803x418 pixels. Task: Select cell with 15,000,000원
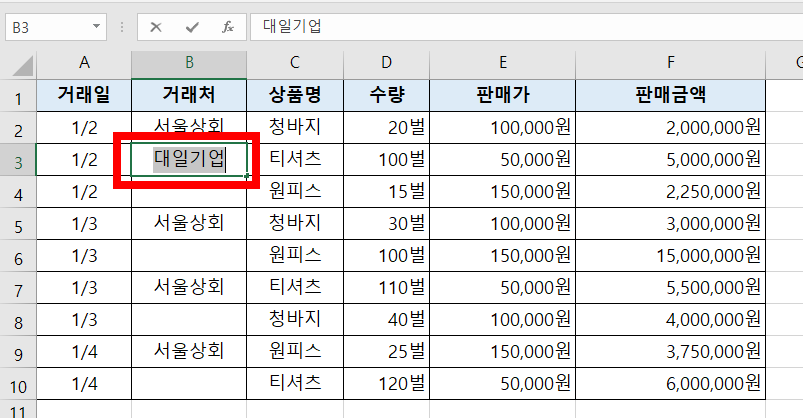point(670,256)
